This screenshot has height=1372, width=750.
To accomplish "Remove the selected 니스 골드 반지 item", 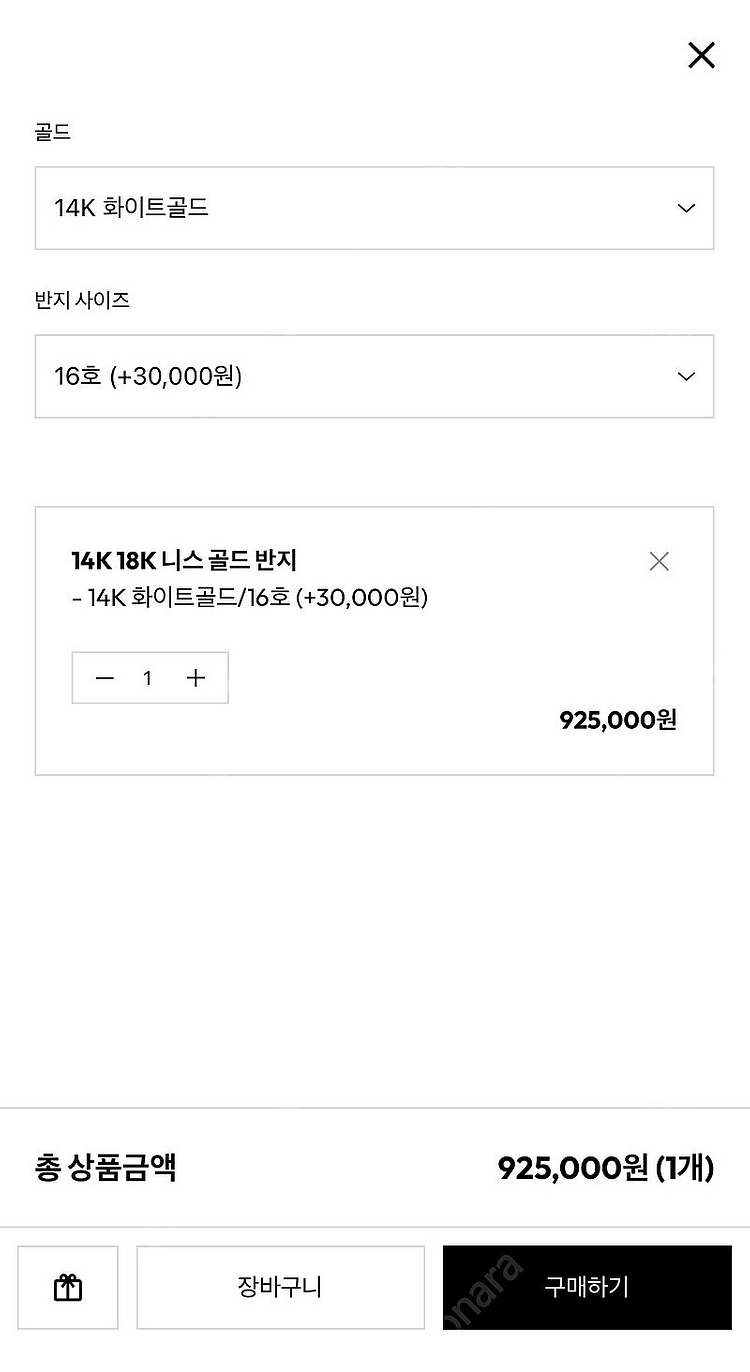I will pos(658,561).
